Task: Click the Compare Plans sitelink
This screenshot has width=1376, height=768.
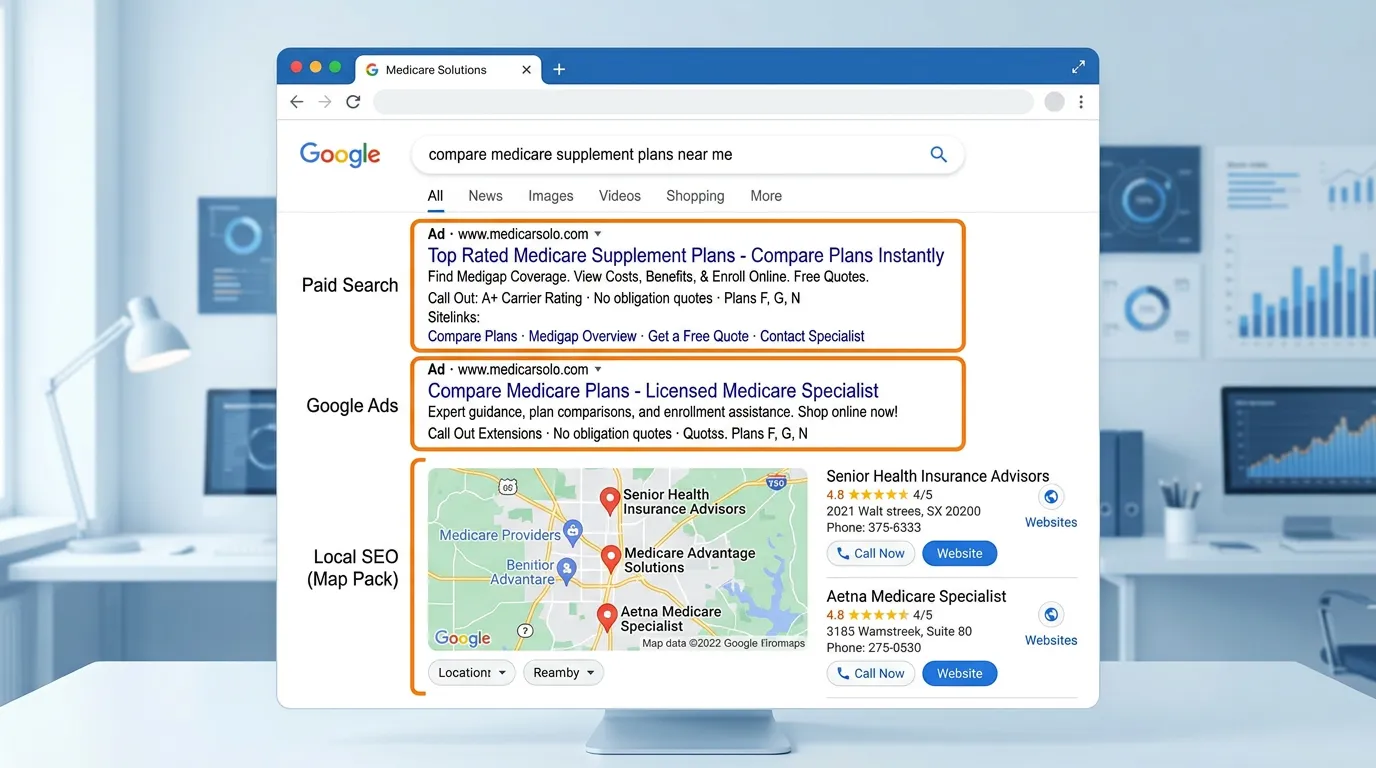Action: 473,336
